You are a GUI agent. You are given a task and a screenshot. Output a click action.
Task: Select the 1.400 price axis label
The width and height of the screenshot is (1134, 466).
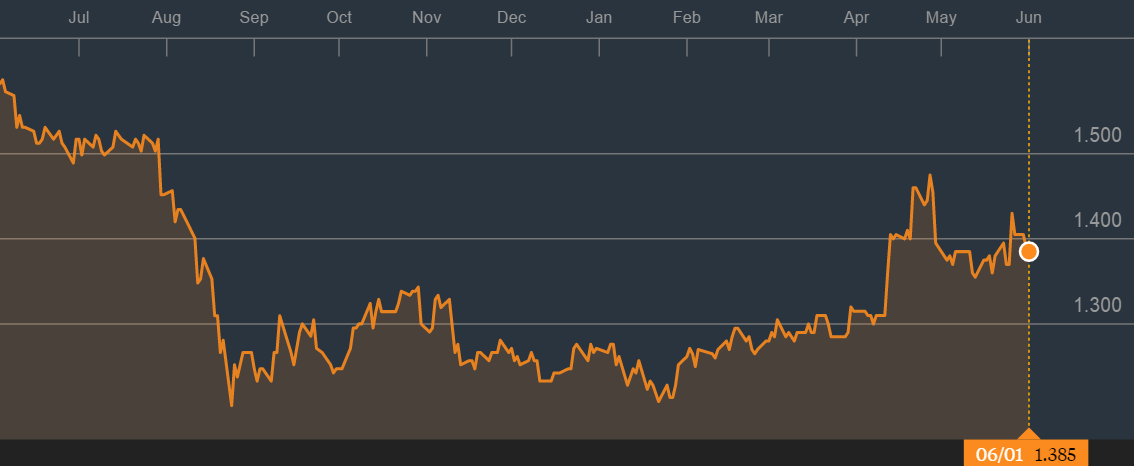[1096, 220]
